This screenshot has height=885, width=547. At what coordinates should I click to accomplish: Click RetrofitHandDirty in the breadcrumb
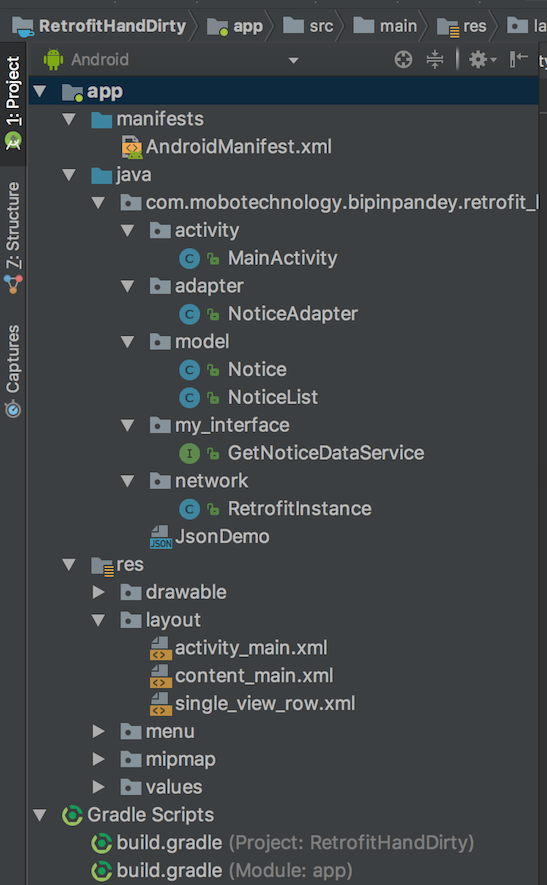99,26
